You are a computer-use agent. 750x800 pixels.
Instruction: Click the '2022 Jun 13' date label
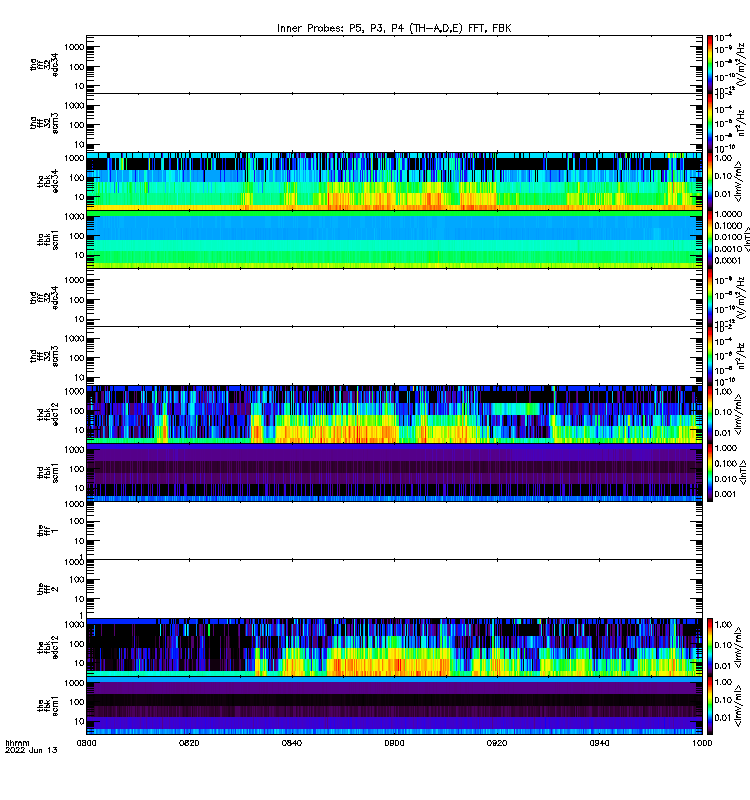pyautogui.click(x=31, y=750)
